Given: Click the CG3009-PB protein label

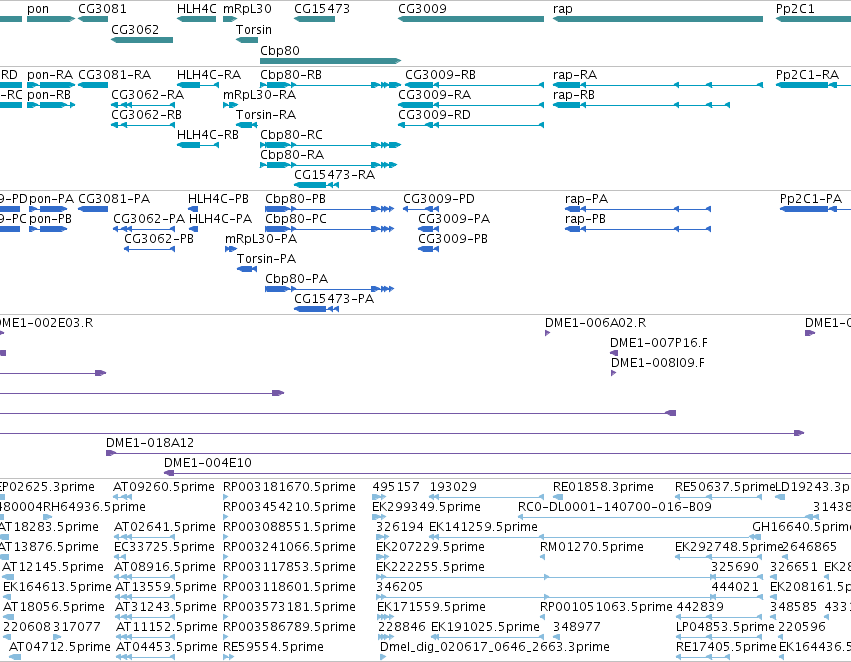Looking at the screenshot, I should pos(453,238).
